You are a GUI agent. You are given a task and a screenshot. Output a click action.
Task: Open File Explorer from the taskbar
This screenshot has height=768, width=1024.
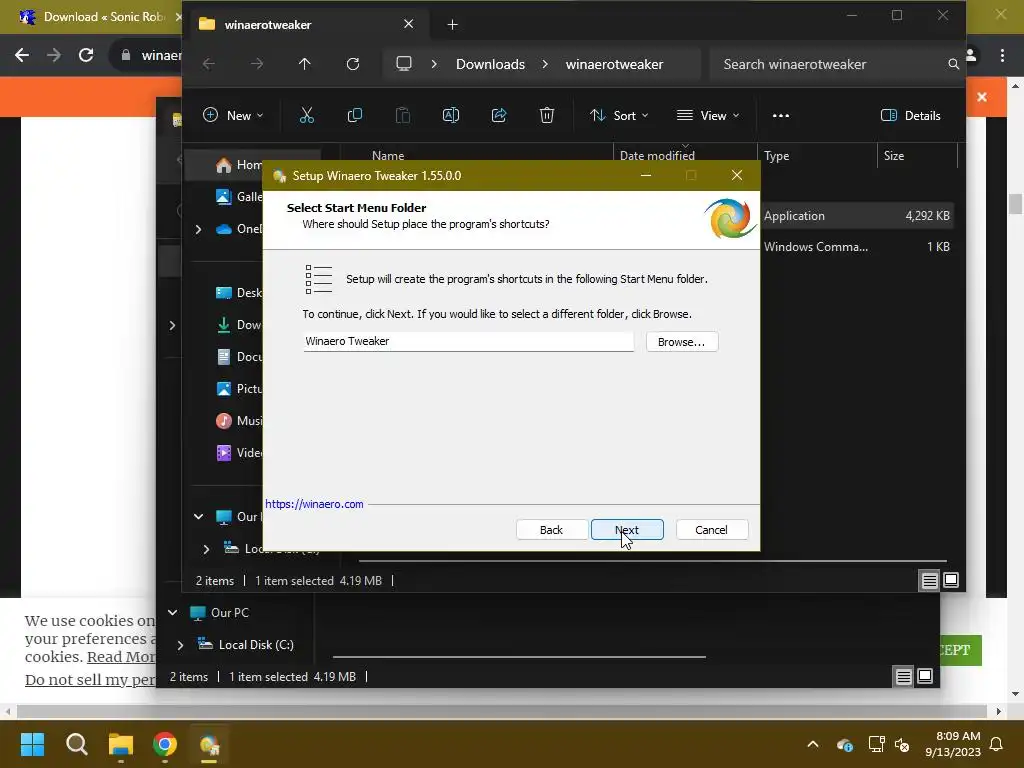click(121, 744)
